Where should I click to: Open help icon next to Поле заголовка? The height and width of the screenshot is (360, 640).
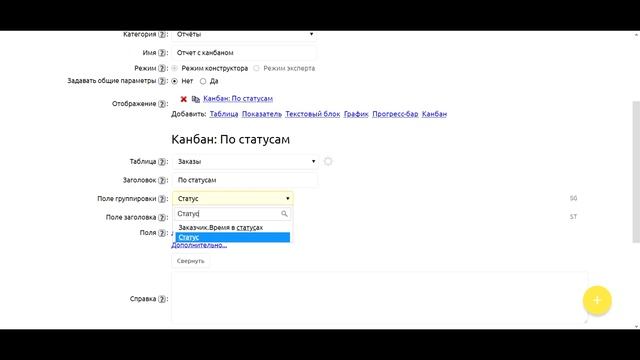[x=162, y=217]
